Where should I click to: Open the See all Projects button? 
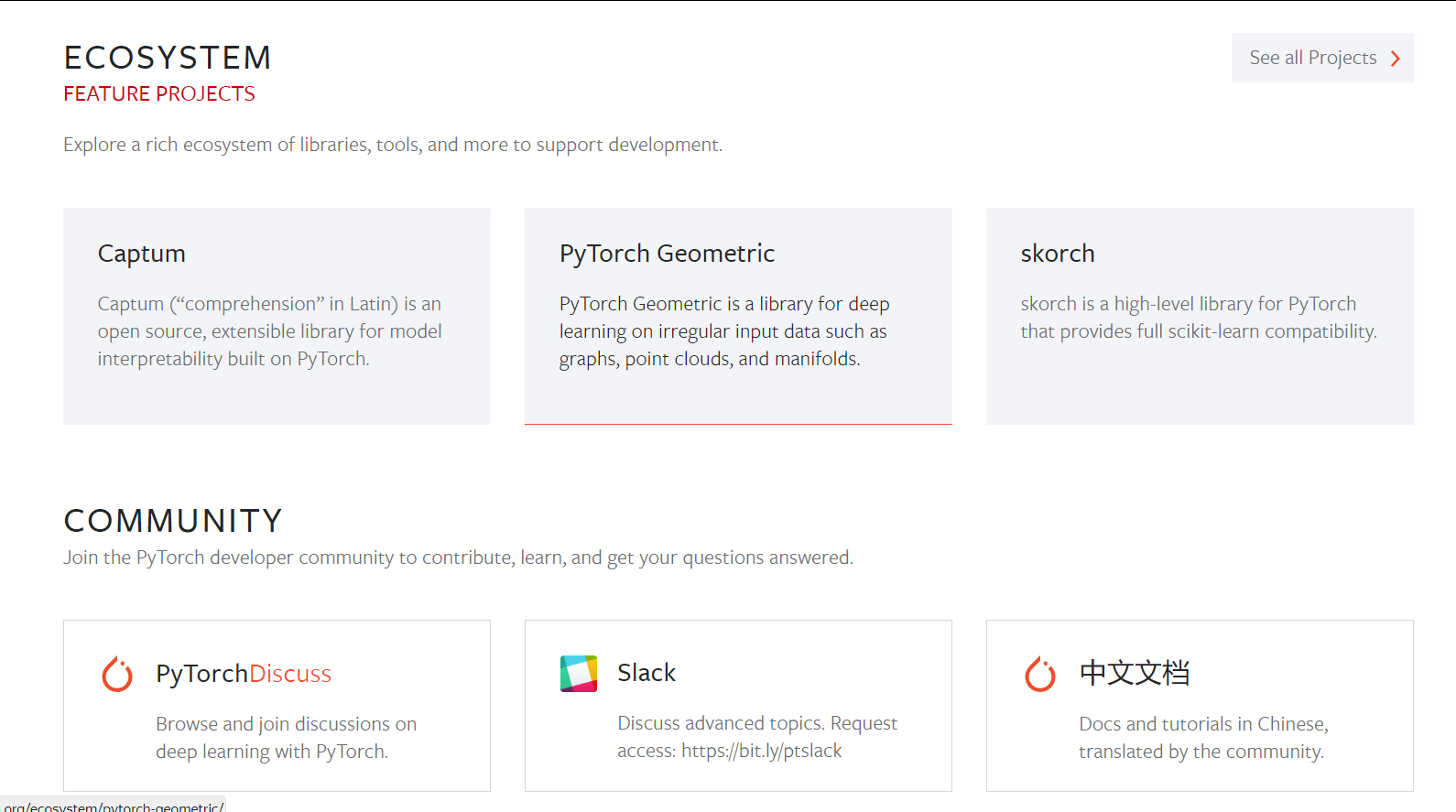(1322, 58)
